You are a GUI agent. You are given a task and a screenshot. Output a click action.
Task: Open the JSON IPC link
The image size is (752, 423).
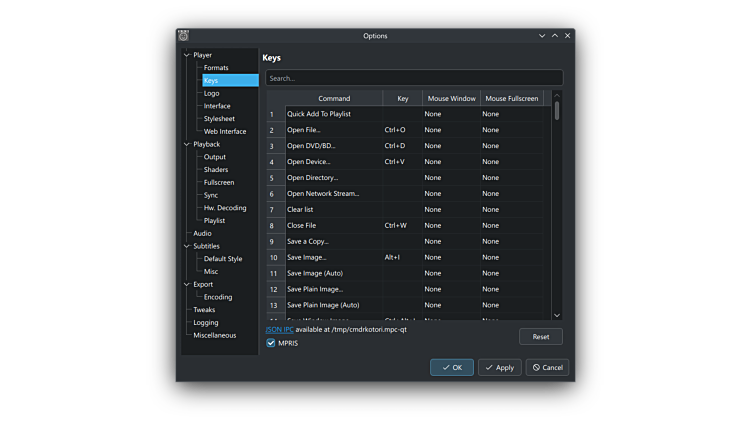pyautogui.click(x=279, y=329)
